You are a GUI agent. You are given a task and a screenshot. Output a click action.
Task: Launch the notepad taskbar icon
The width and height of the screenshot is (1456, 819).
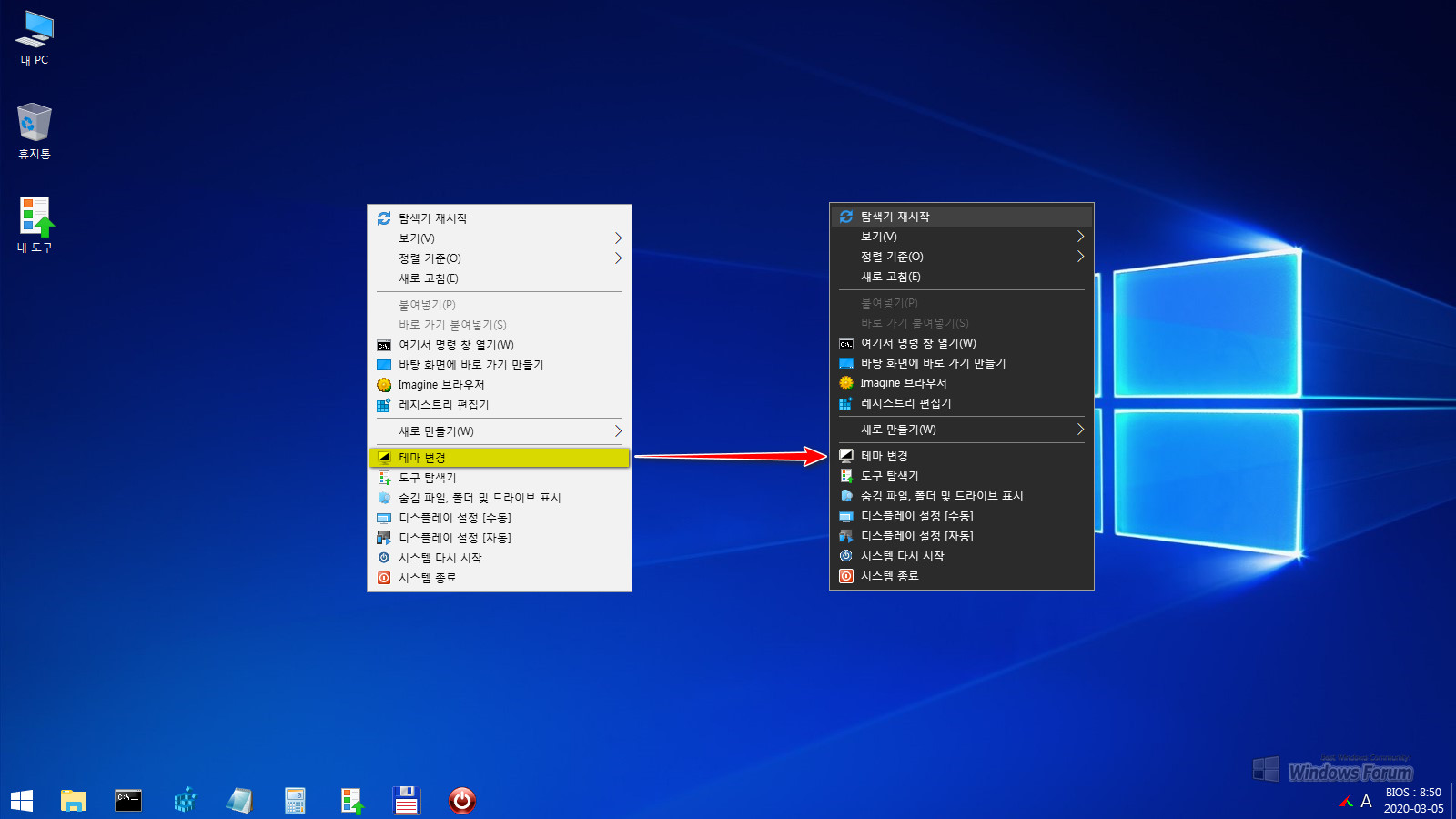click(239, 801)
